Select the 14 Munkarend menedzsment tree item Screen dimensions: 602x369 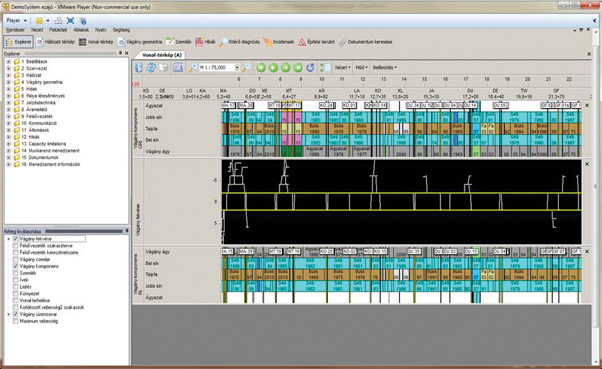50,151
